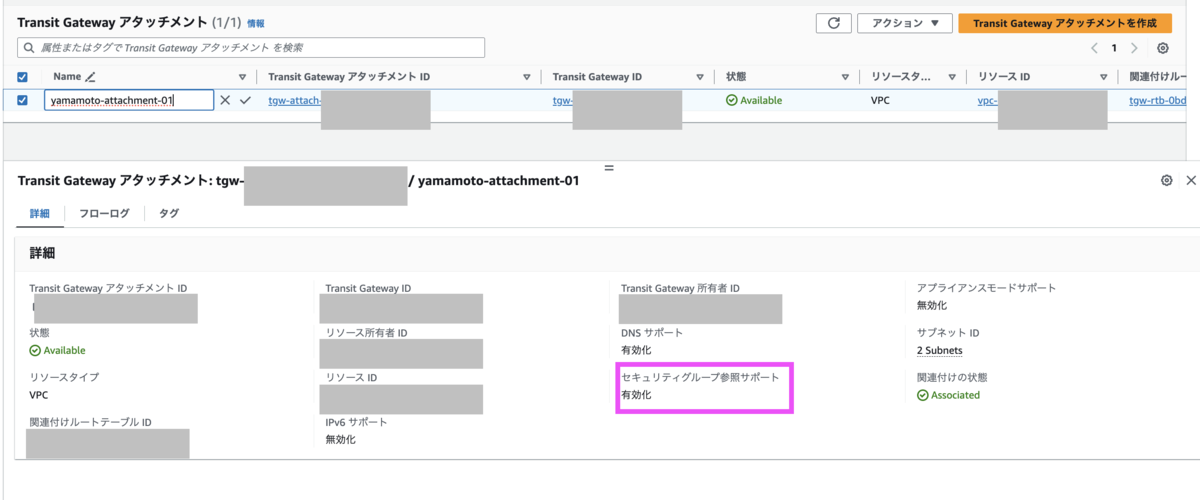Click the attachment search field
Viewport: 1200px width, 500px height.
(x=251, y=47)
